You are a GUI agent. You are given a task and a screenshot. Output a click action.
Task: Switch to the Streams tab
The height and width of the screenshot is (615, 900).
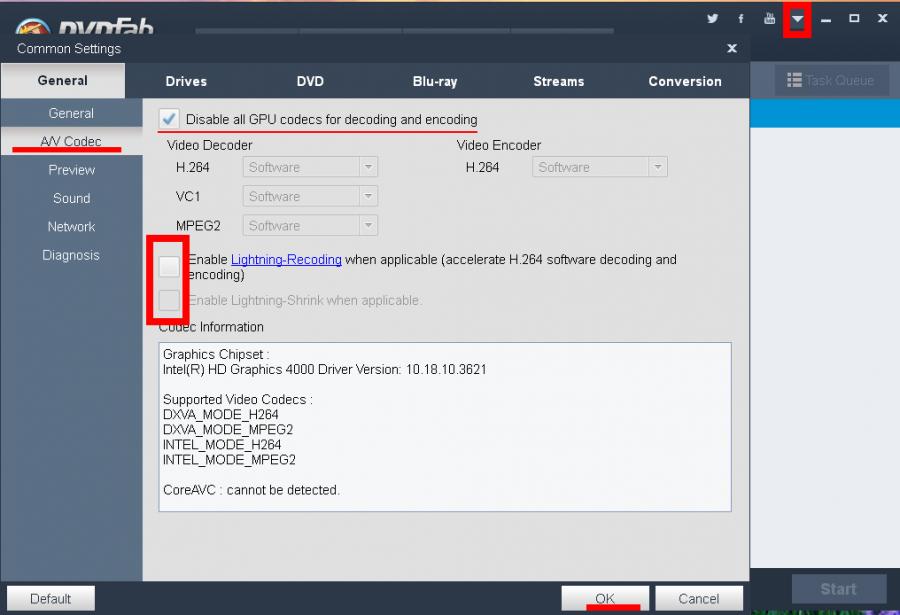[x=558, y=82]
